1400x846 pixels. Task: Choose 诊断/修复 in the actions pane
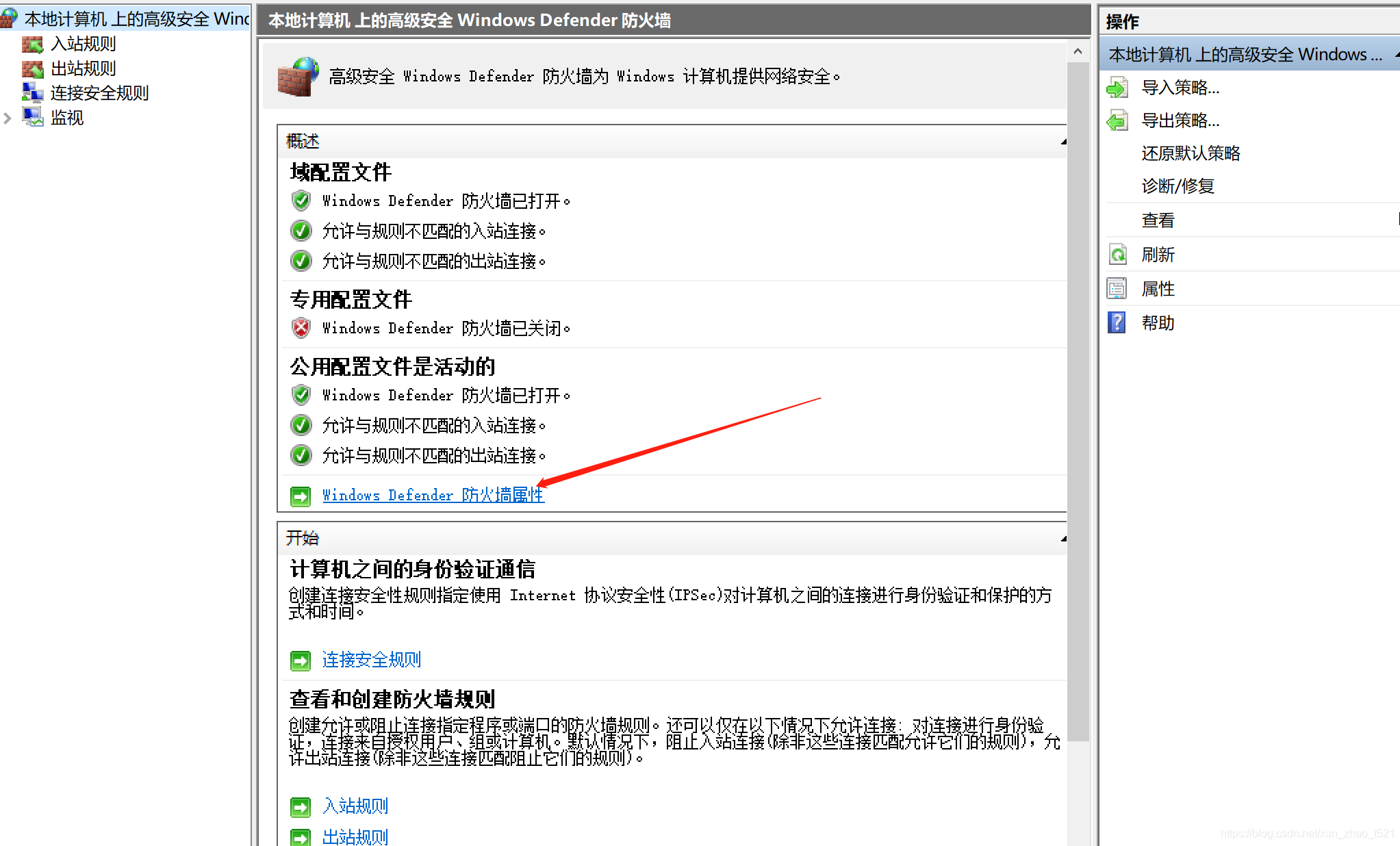click(1178, 186)
